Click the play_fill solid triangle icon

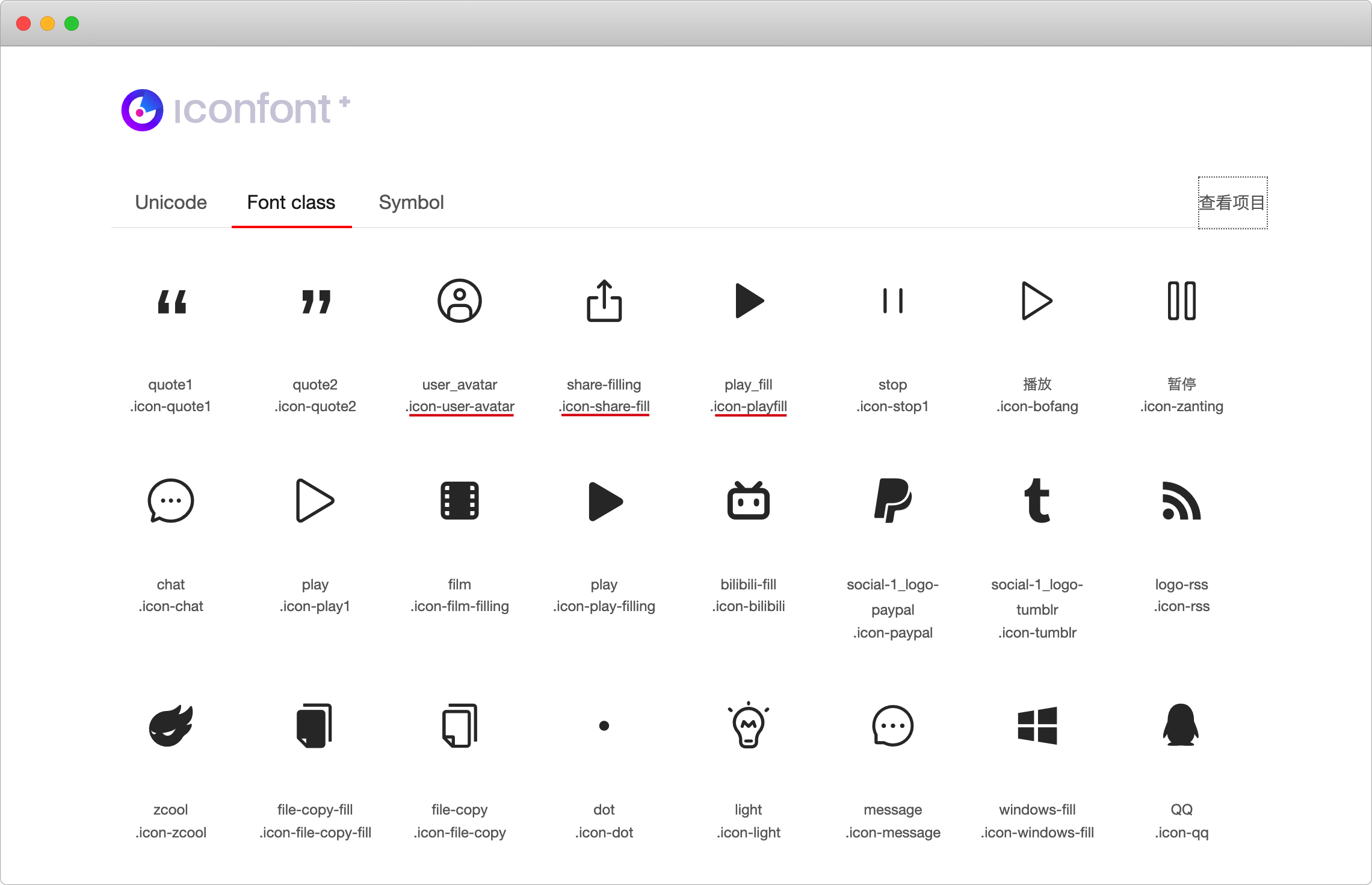click(x=749, y=300)
